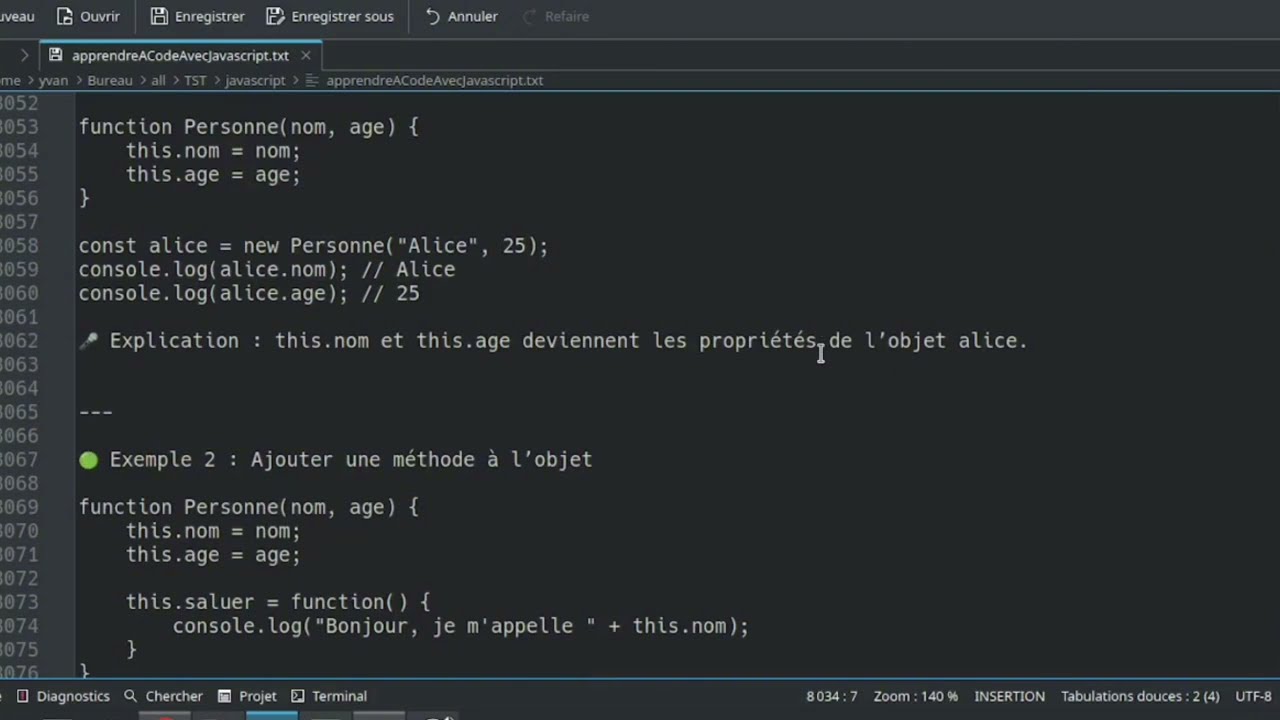Select the apprendreACodeAvecJavascript.txt tab
This screenshot has width=1280, height=720.
click(x=180, y=56)
